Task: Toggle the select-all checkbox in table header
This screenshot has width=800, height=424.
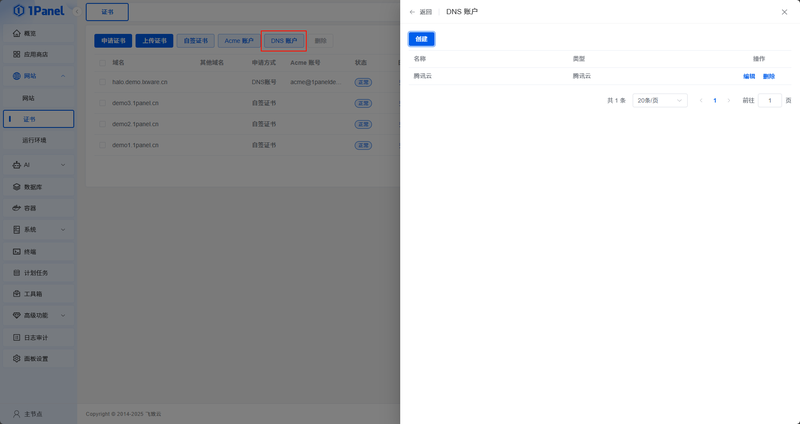Action: [x=103, y=63]
